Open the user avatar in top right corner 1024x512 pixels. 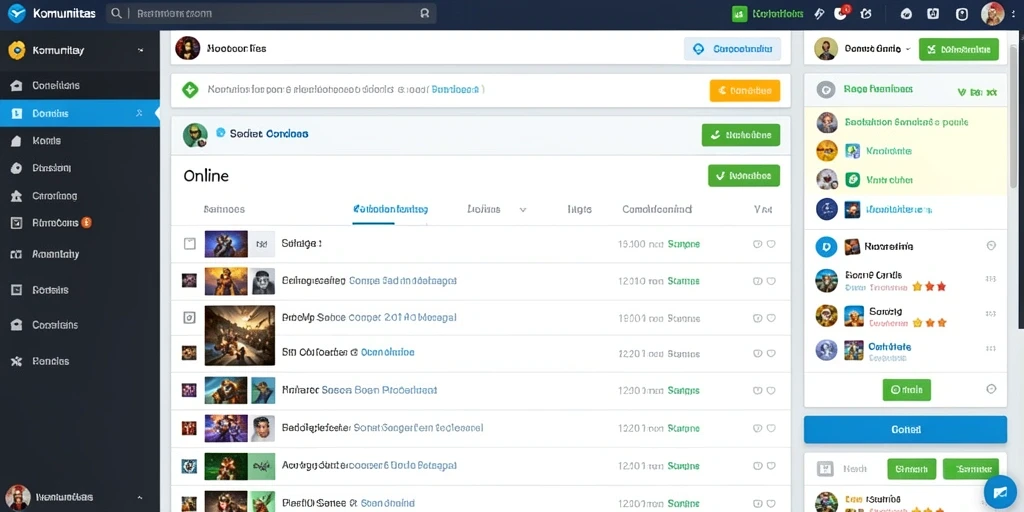coord(993,13)
